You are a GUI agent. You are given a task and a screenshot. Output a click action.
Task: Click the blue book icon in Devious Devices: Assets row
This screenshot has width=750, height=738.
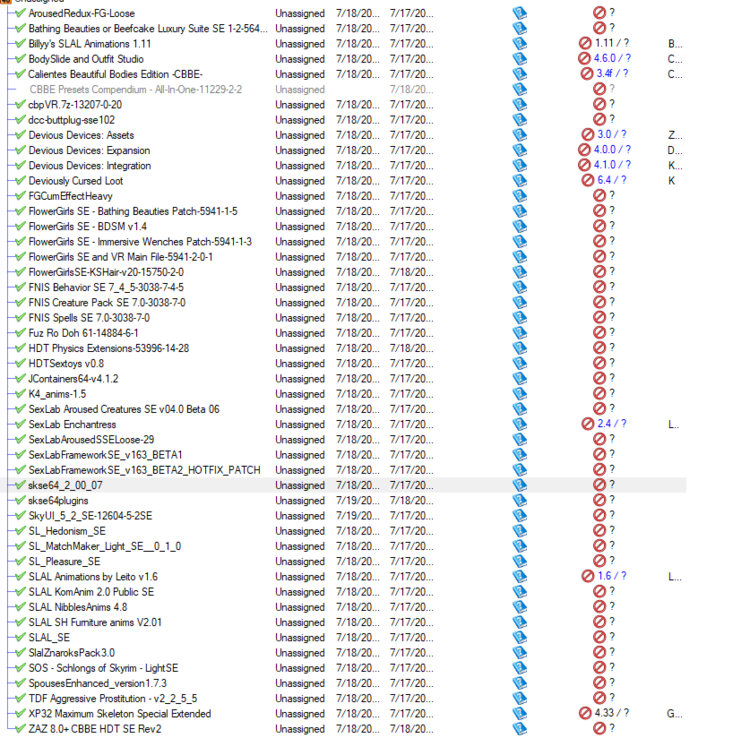pos(519,135)
